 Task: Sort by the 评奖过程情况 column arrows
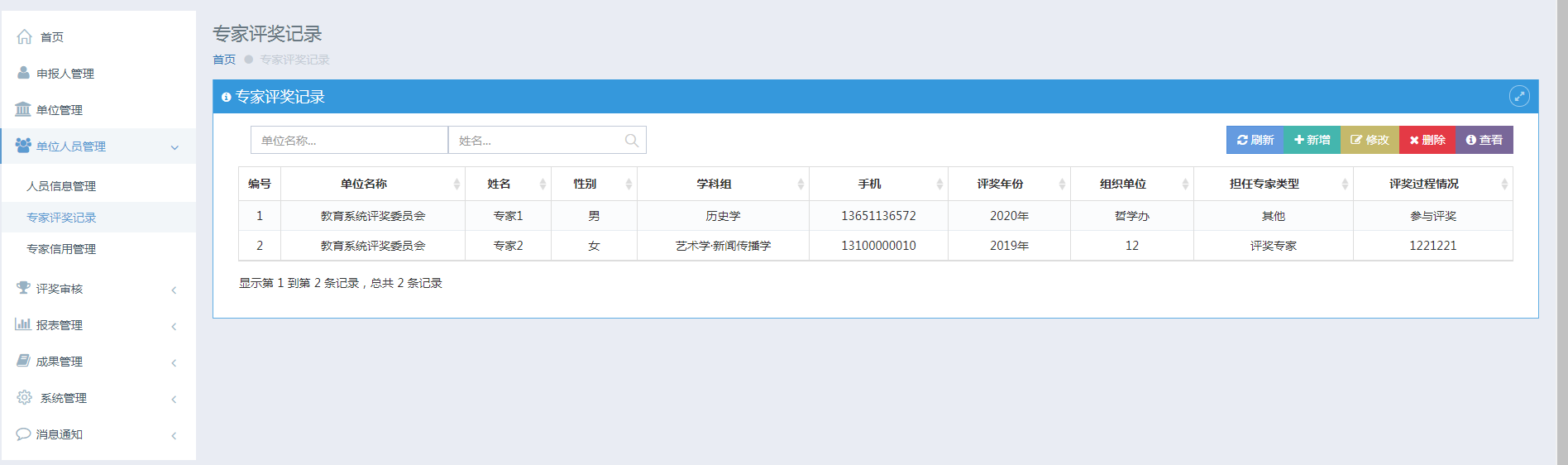pos(1504,184)
